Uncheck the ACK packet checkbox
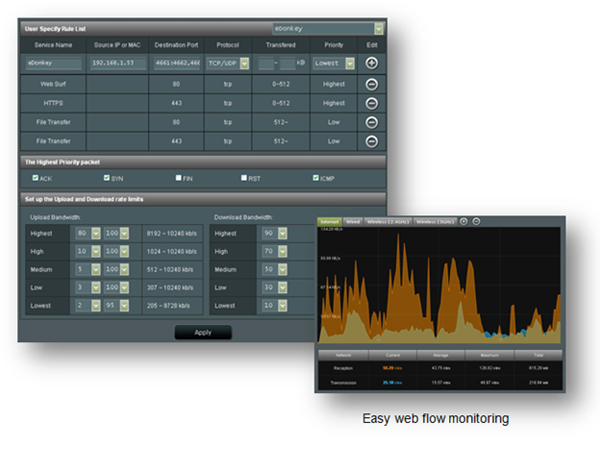600x450 pixels. [34, 177]
